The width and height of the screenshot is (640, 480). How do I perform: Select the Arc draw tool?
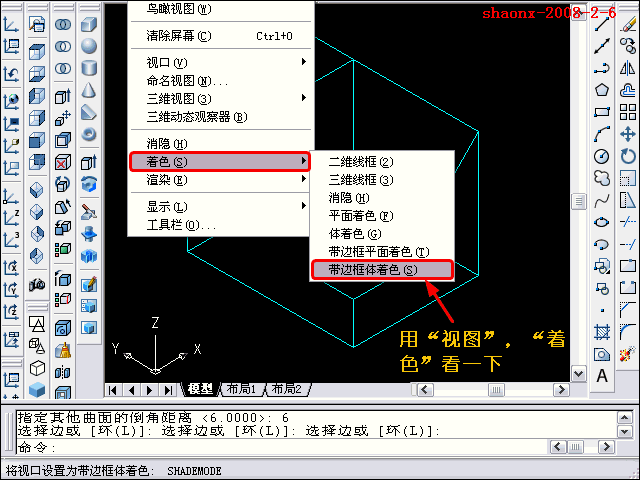pos(602,134)
